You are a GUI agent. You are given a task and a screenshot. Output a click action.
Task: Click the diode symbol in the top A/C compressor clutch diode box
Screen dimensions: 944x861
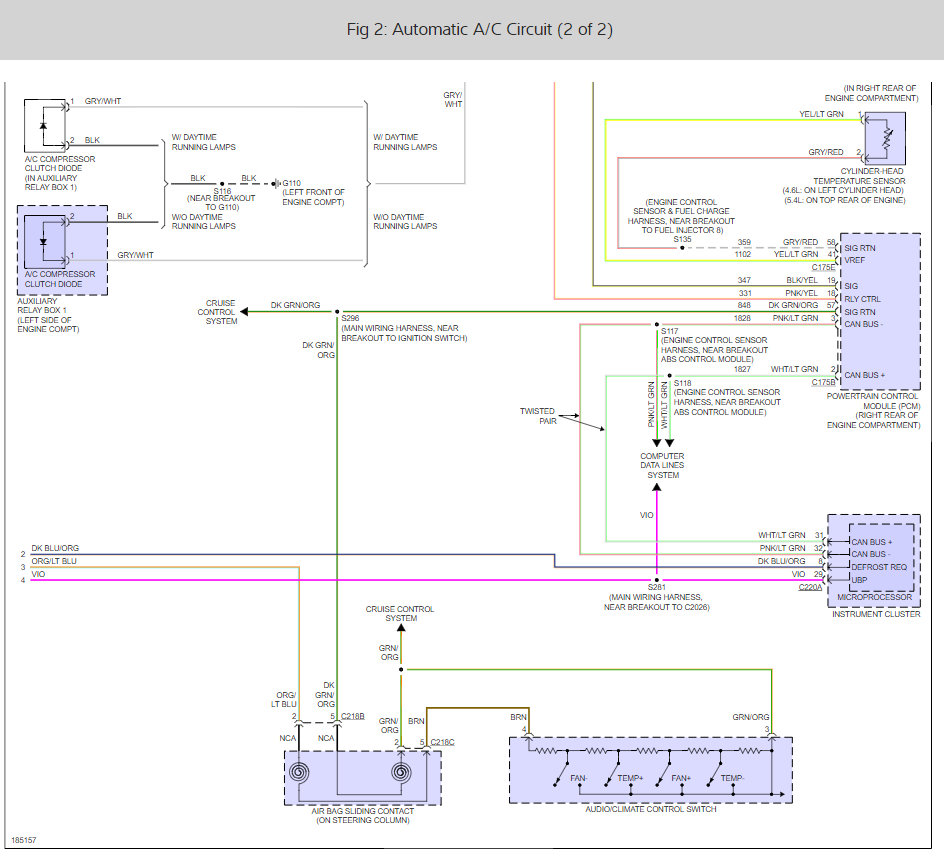click(x=43, y=126)
